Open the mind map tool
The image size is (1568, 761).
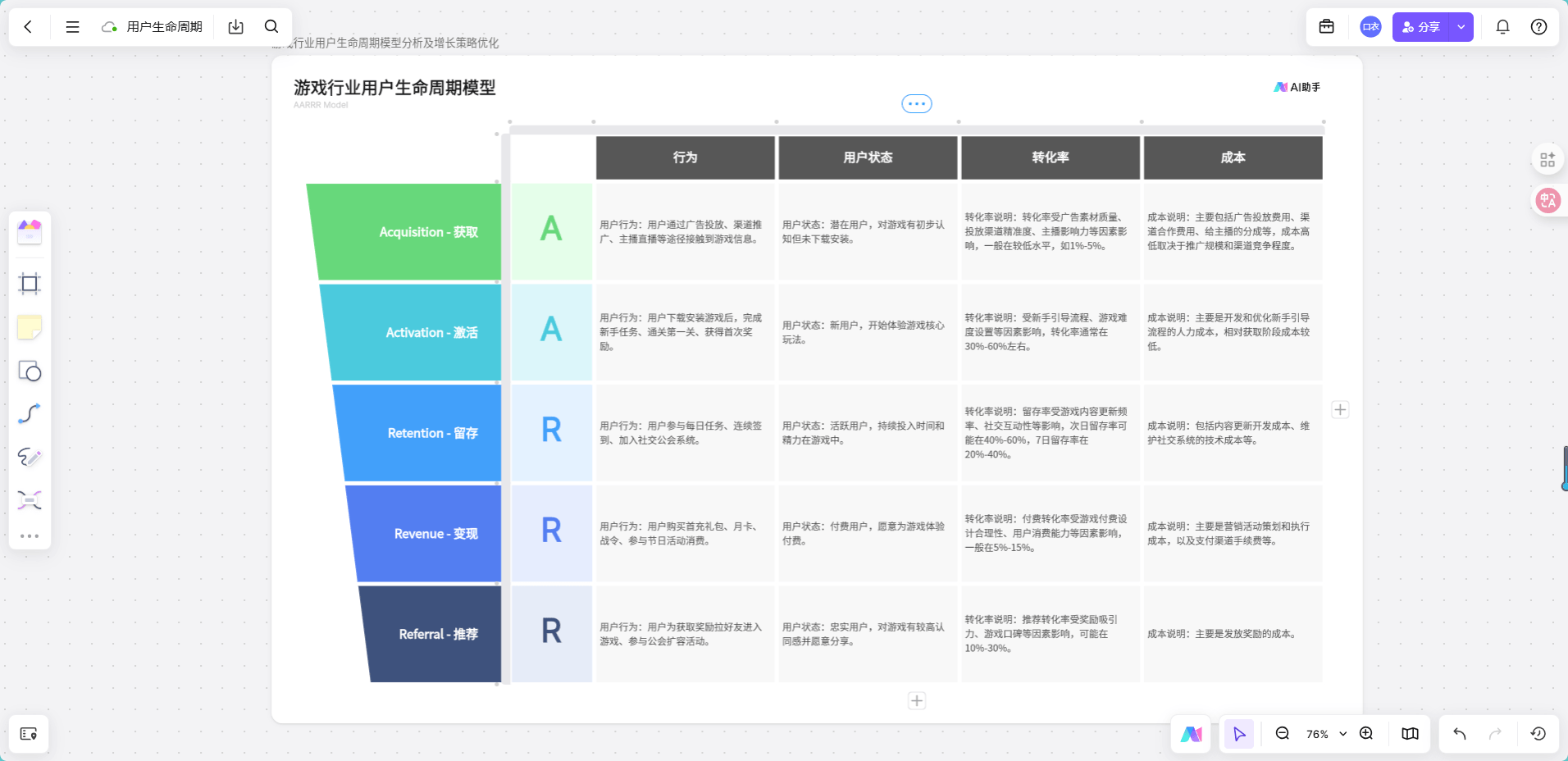pyautogui.click(x=30, y=500)
